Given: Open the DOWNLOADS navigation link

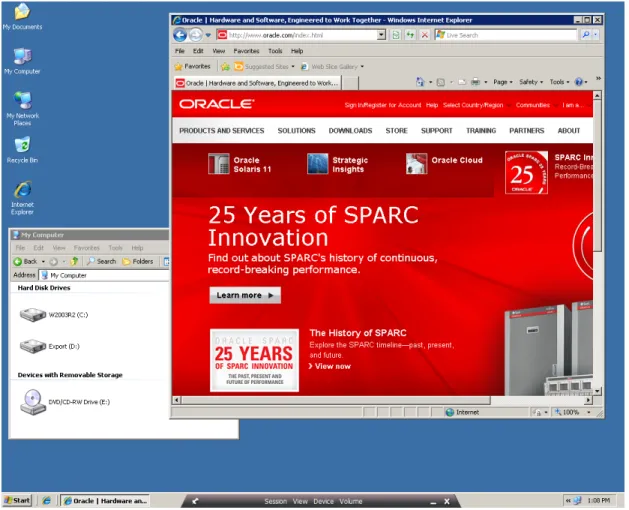Looking at the screenshot, I should tap(350, 131).
